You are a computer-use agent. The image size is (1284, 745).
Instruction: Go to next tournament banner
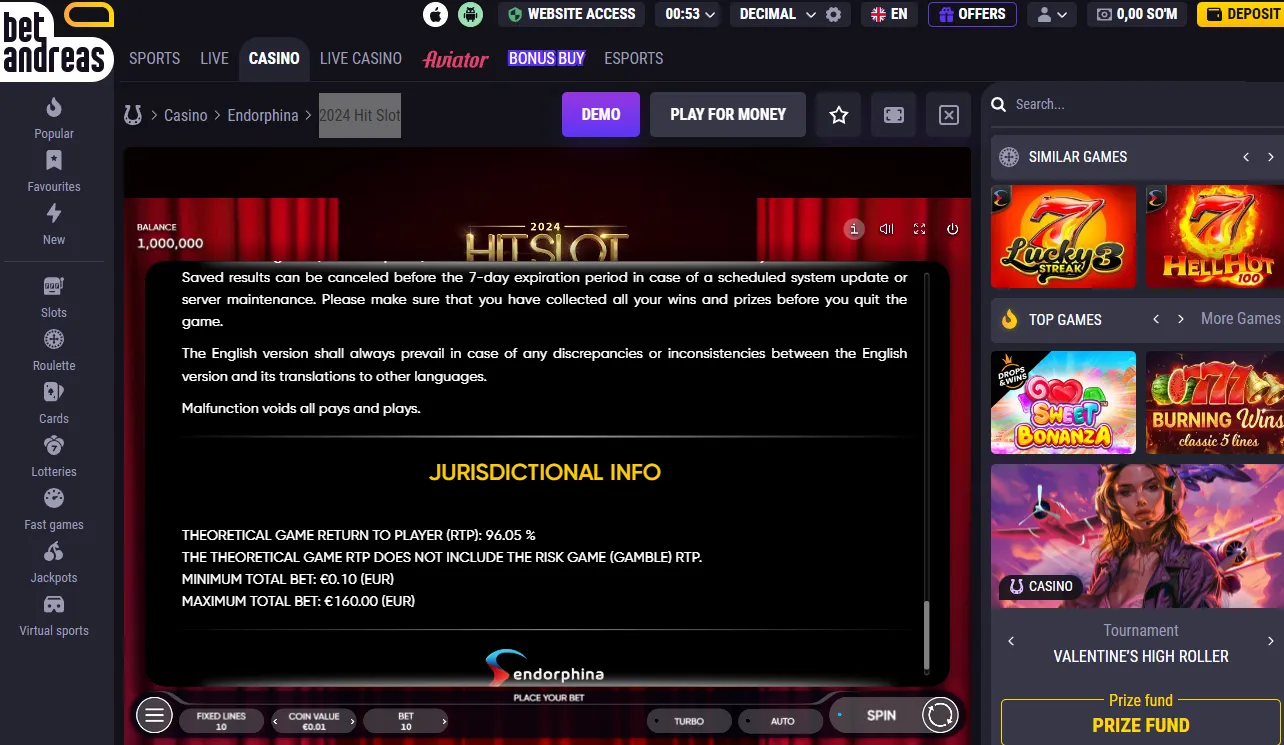tap(1271, 641)
